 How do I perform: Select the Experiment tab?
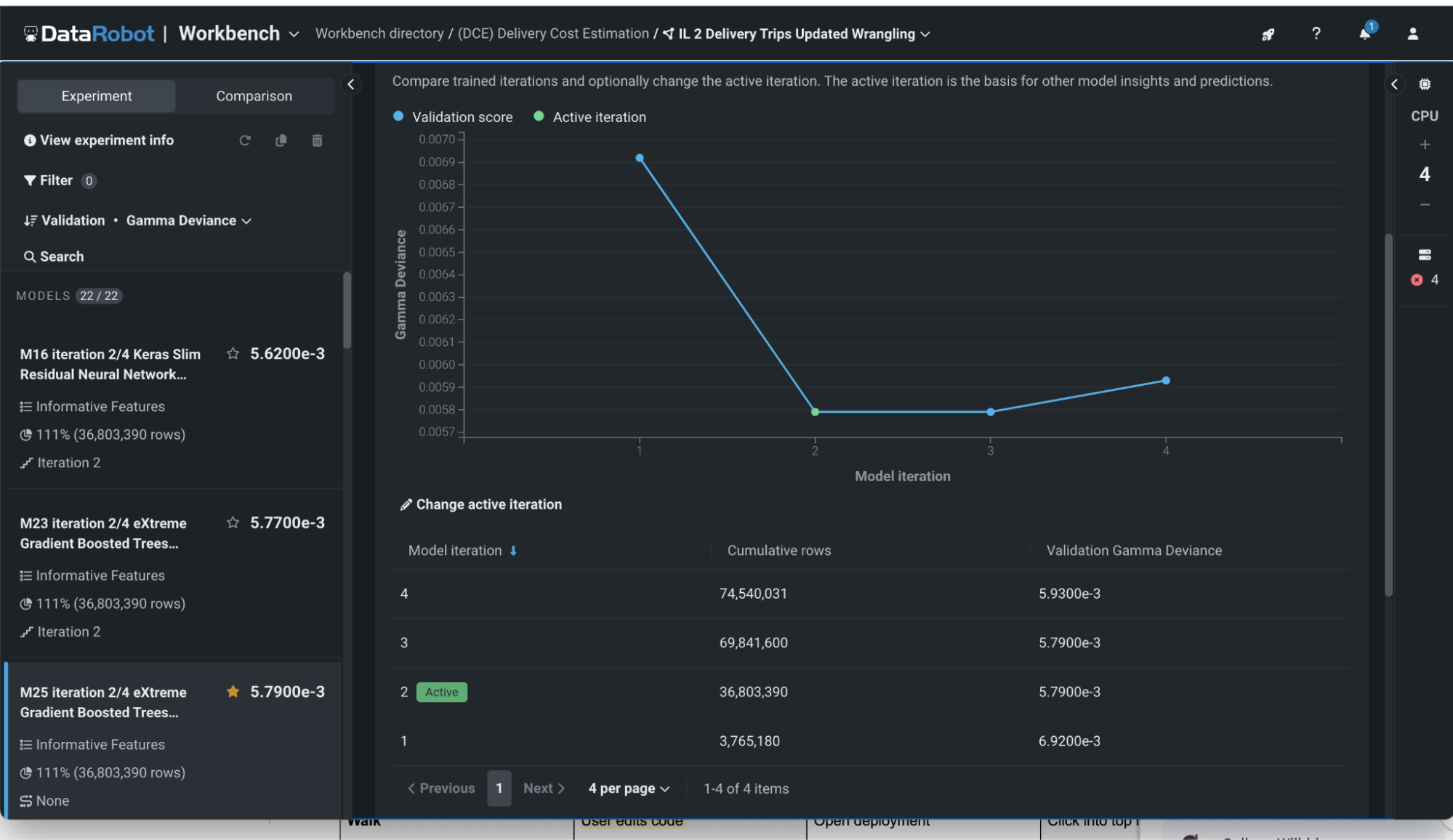(x=96, y=95)
